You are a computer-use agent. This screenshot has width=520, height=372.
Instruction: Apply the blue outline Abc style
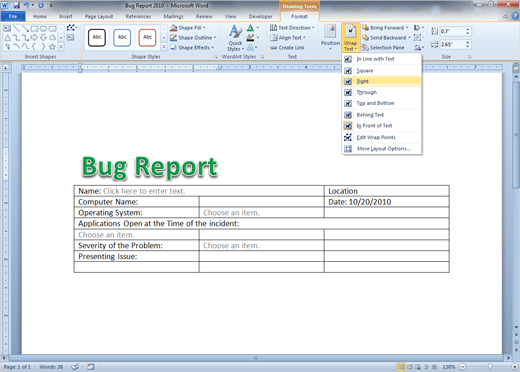(x=122, y=37)
